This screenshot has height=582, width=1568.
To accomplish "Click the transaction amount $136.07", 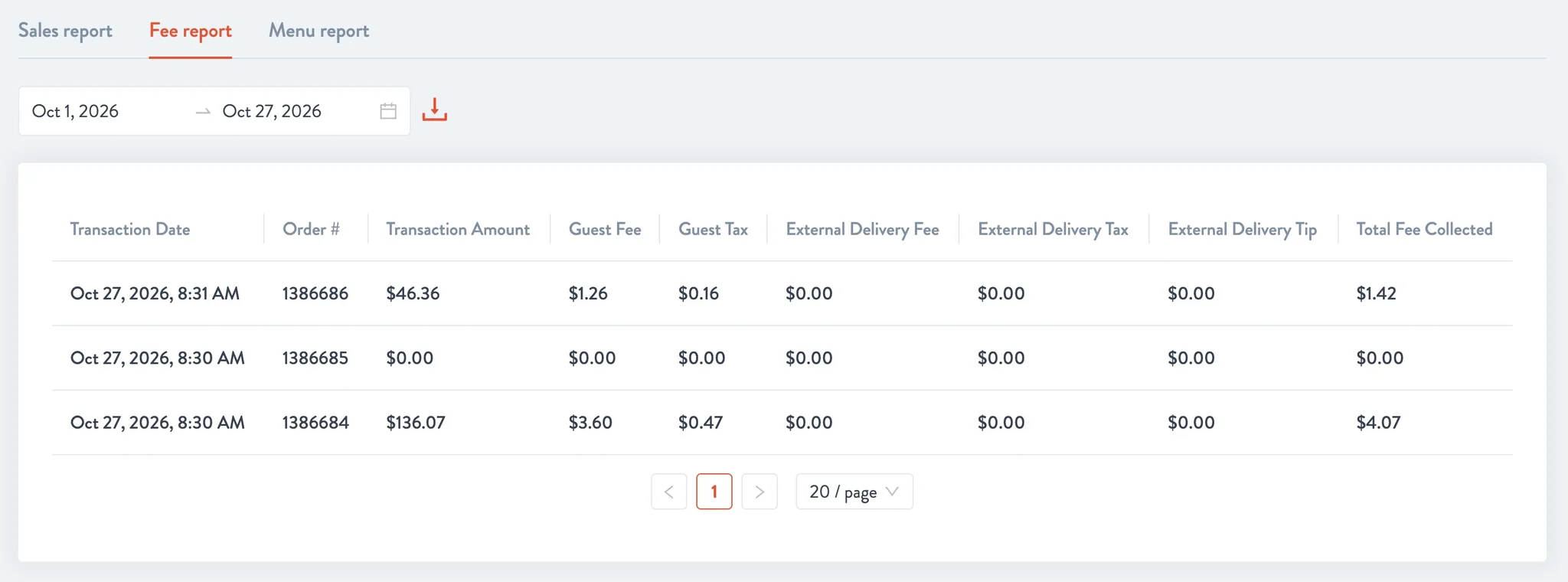I will click(416, 422).
